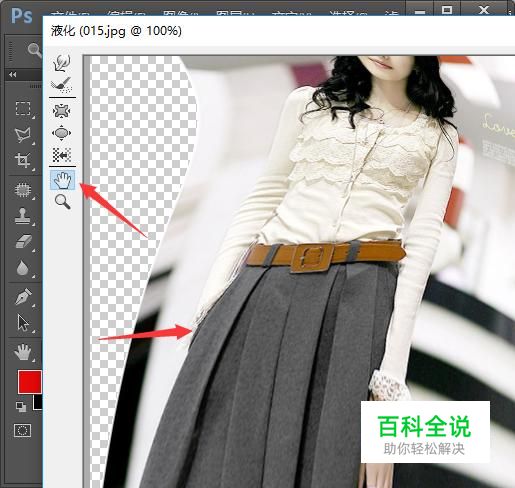The width and height of the screenshot is (515, 488).
Task: Select the Pucker tool in Liquify
Action: [62, 111]
